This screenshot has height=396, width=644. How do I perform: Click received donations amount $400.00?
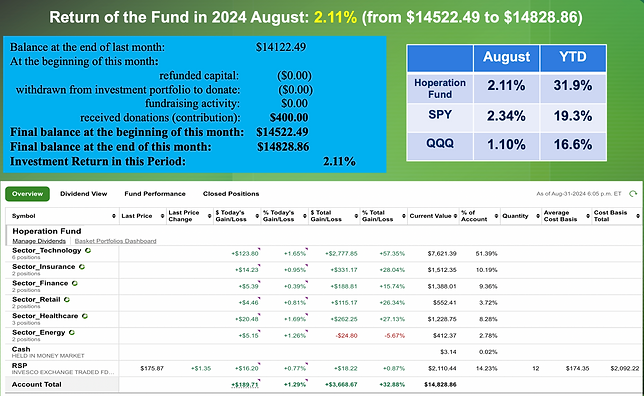coord(289,118)
